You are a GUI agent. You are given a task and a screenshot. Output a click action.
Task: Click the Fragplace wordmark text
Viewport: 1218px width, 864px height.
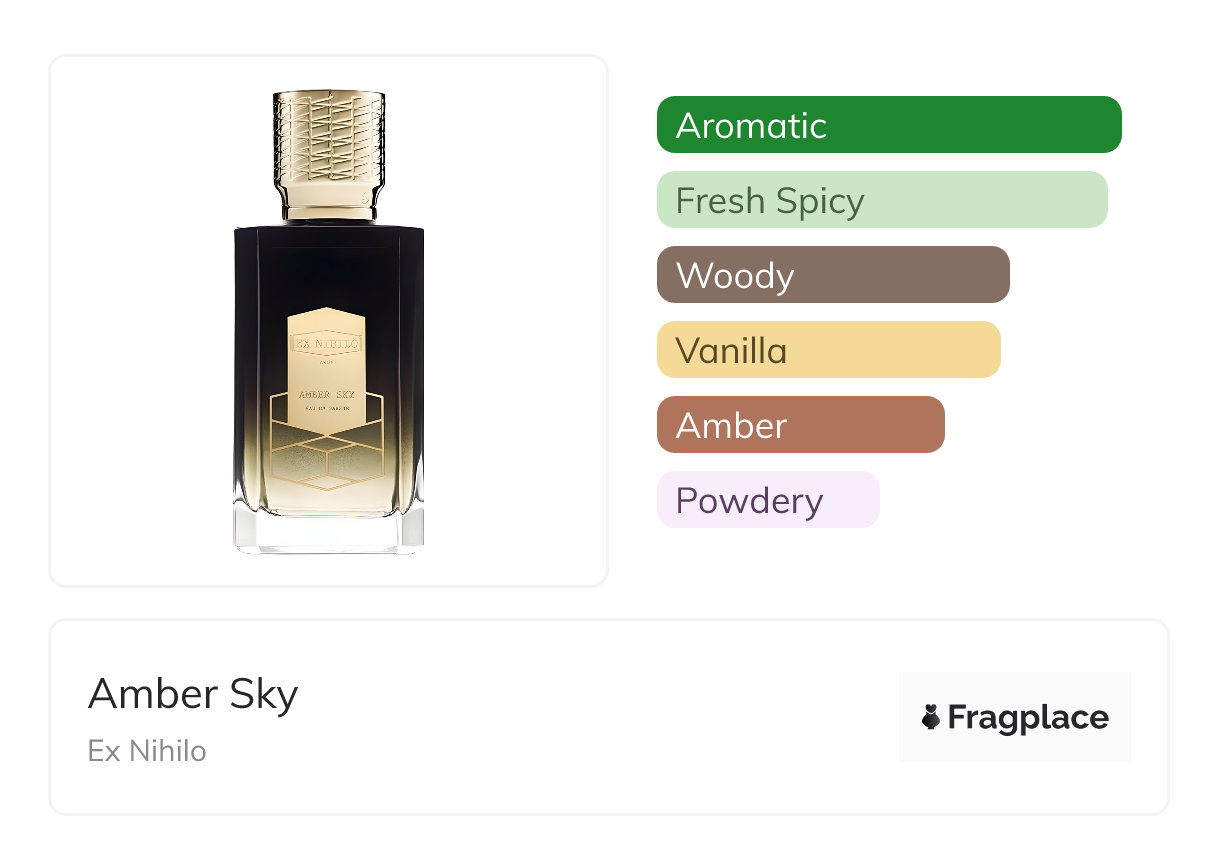point(1028,717)
